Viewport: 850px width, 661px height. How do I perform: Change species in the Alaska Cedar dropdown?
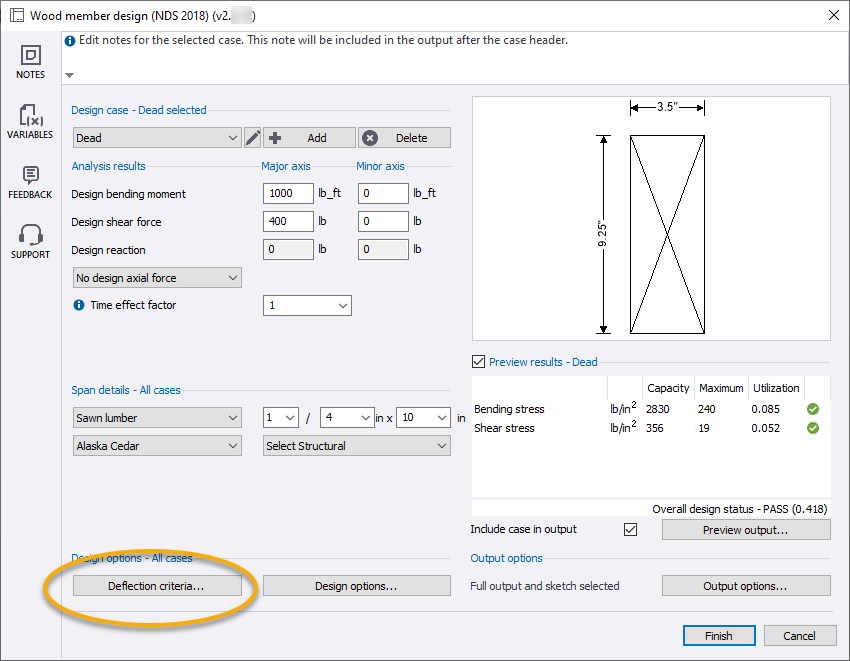[x=156, y=445]
